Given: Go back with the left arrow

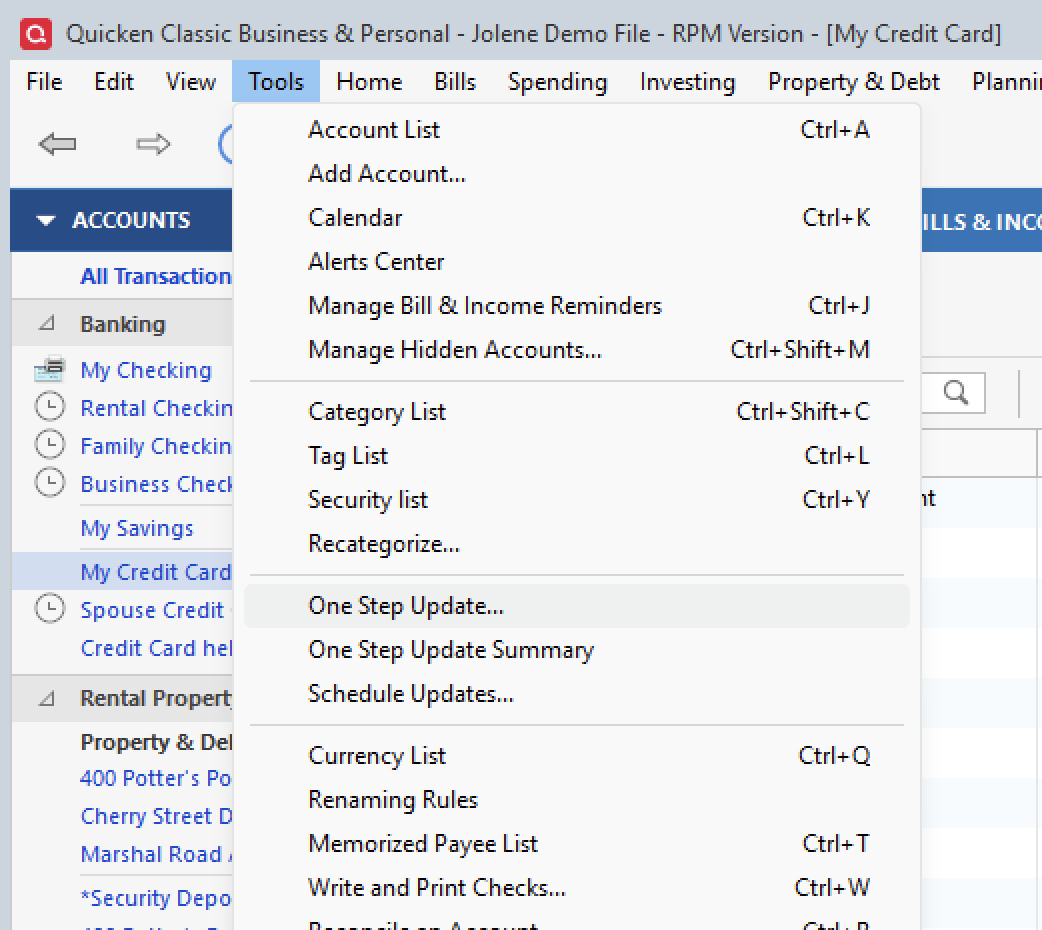Looking at the screenshot, I should (x=57, y=144).
